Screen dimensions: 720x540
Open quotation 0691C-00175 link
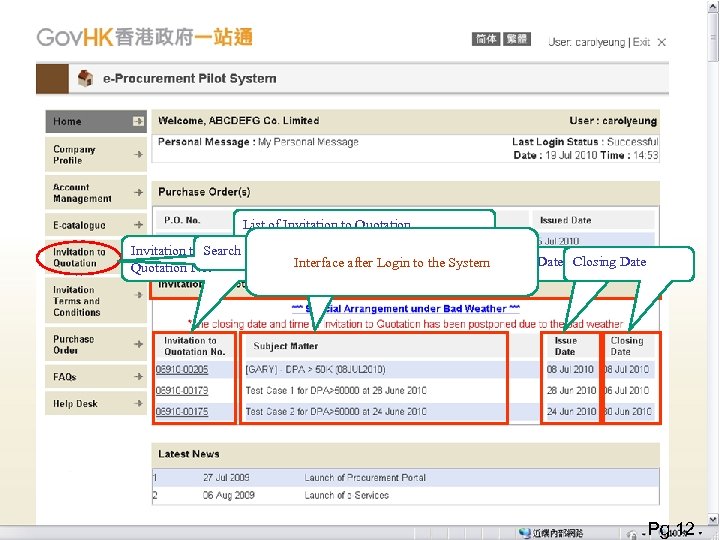(182, 411)
